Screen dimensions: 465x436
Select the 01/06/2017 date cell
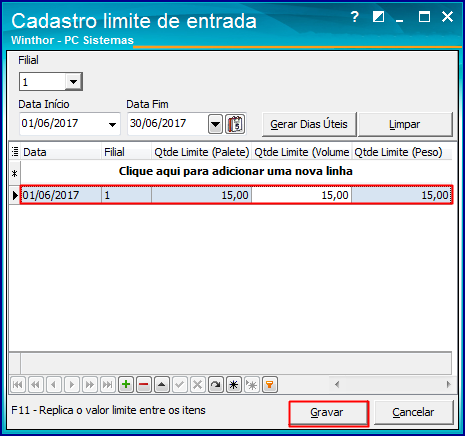coord(61,195)
